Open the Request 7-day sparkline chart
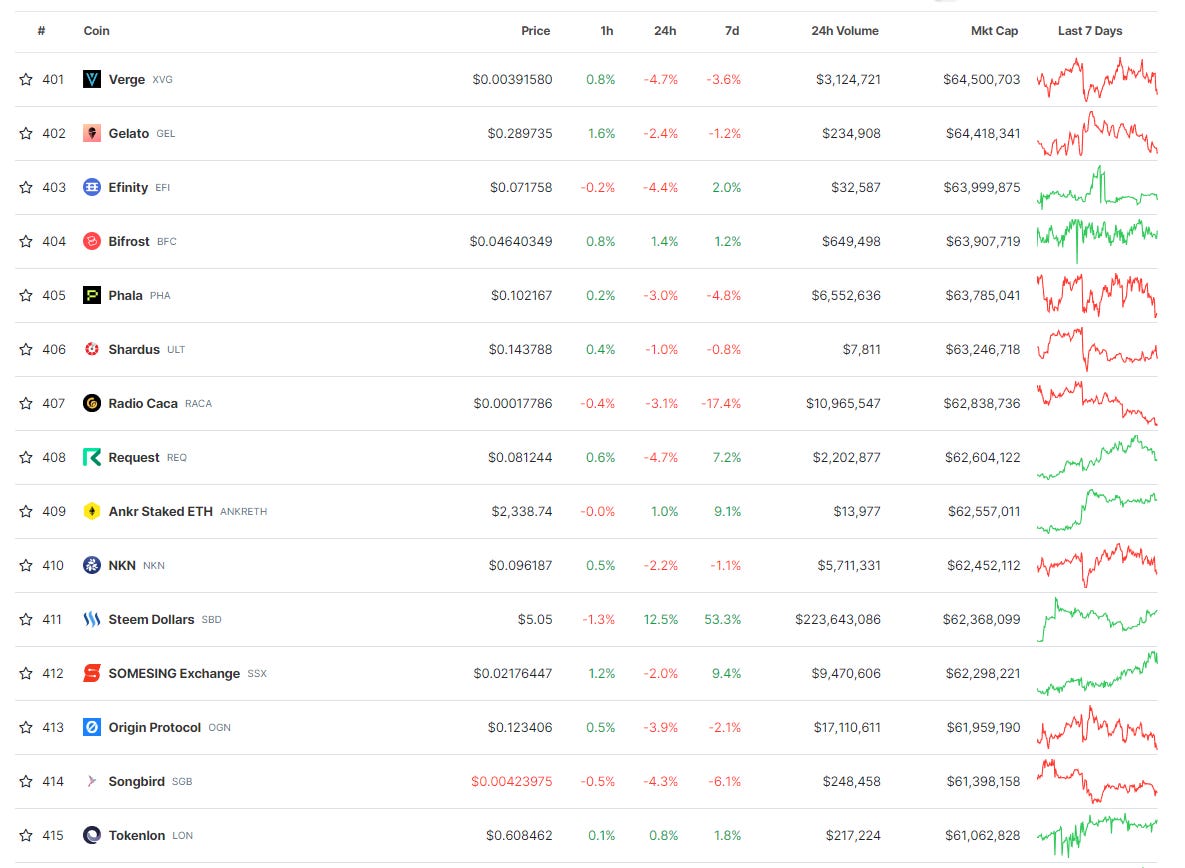 1097,457
